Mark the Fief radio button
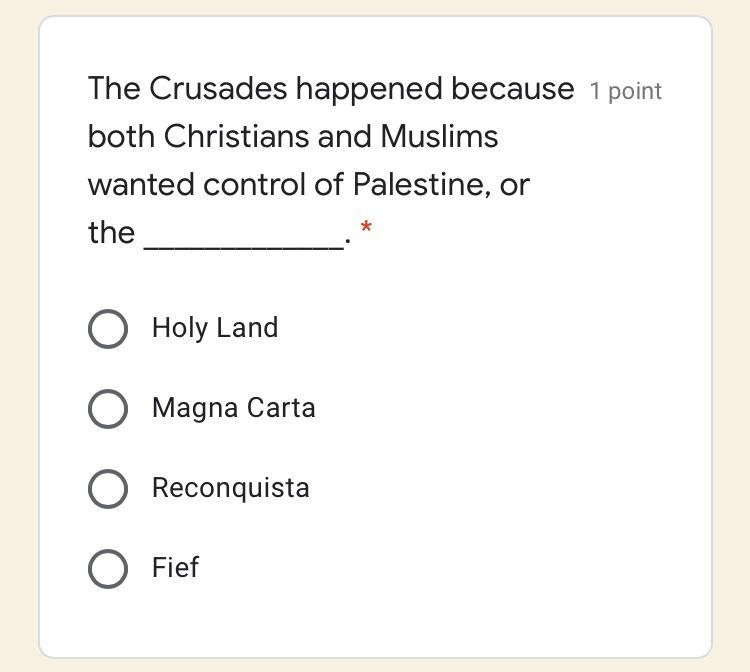Image resolution: width=750 pixels, height=672 pixels. point(108,568)
